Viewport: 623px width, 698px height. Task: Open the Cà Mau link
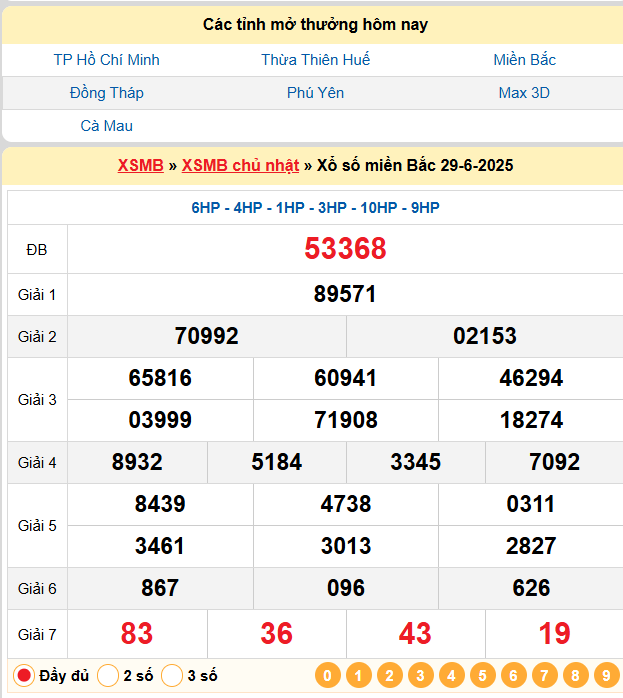pyautogui.click(x=106, y=126)
